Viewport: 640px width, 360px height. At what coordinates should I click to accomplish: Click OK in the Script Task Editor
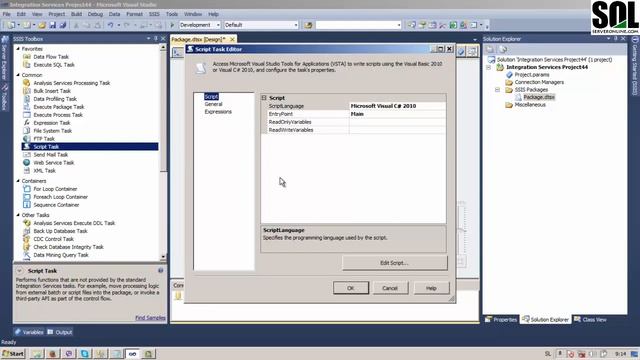pyautogui.click(x=351, y=288)
